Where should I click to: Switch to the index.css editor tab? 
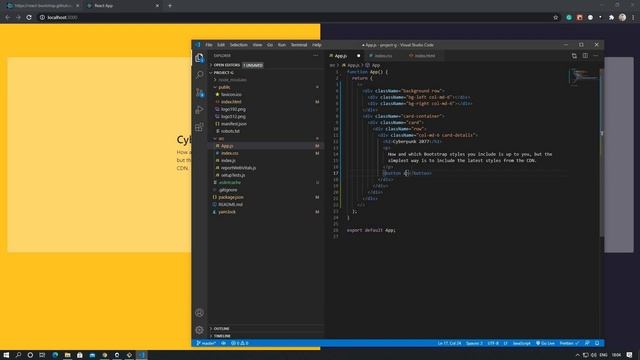point(383,56)
